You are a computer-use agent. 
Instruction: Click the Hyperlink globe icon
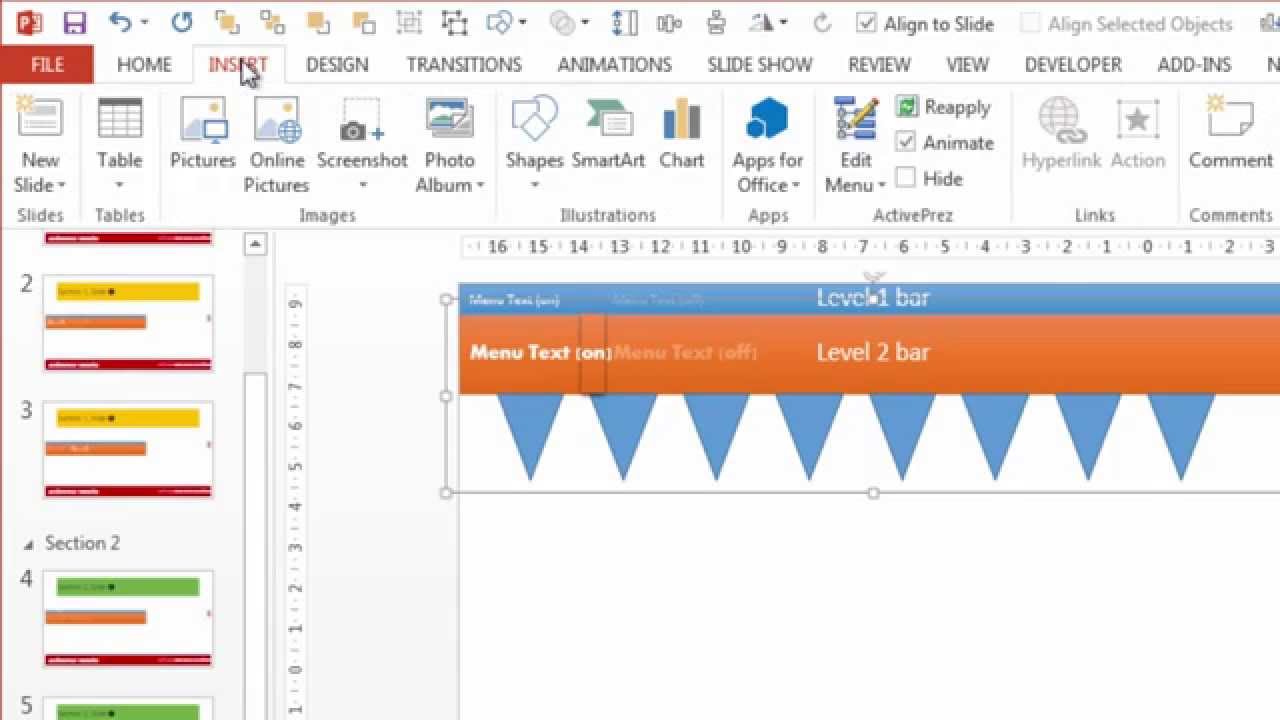[1061, 120]
